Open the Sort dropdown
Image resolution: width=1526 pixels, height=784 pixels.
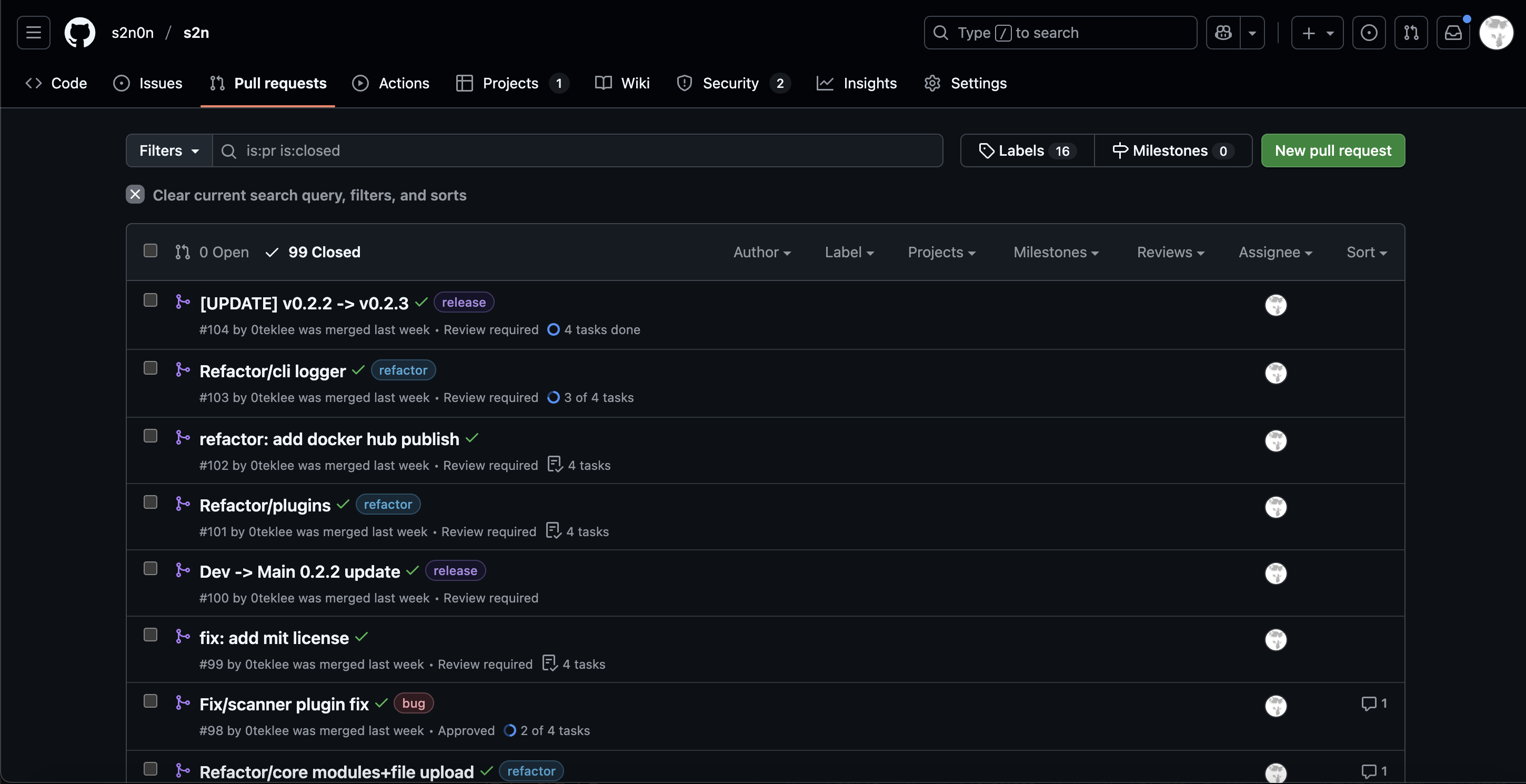pos(1366,252)
